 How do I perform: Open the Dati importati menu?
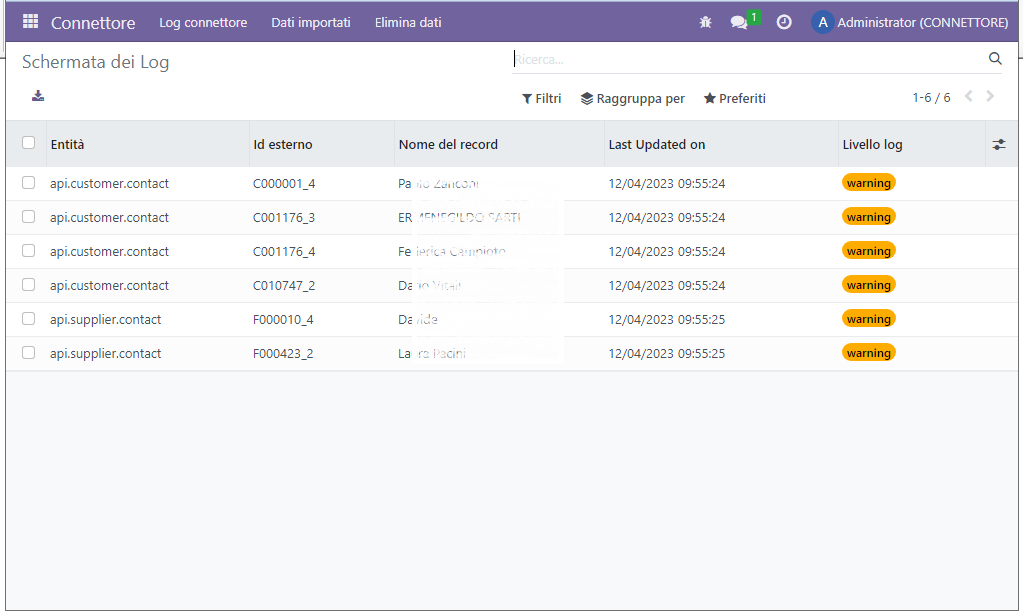[311, 22]
